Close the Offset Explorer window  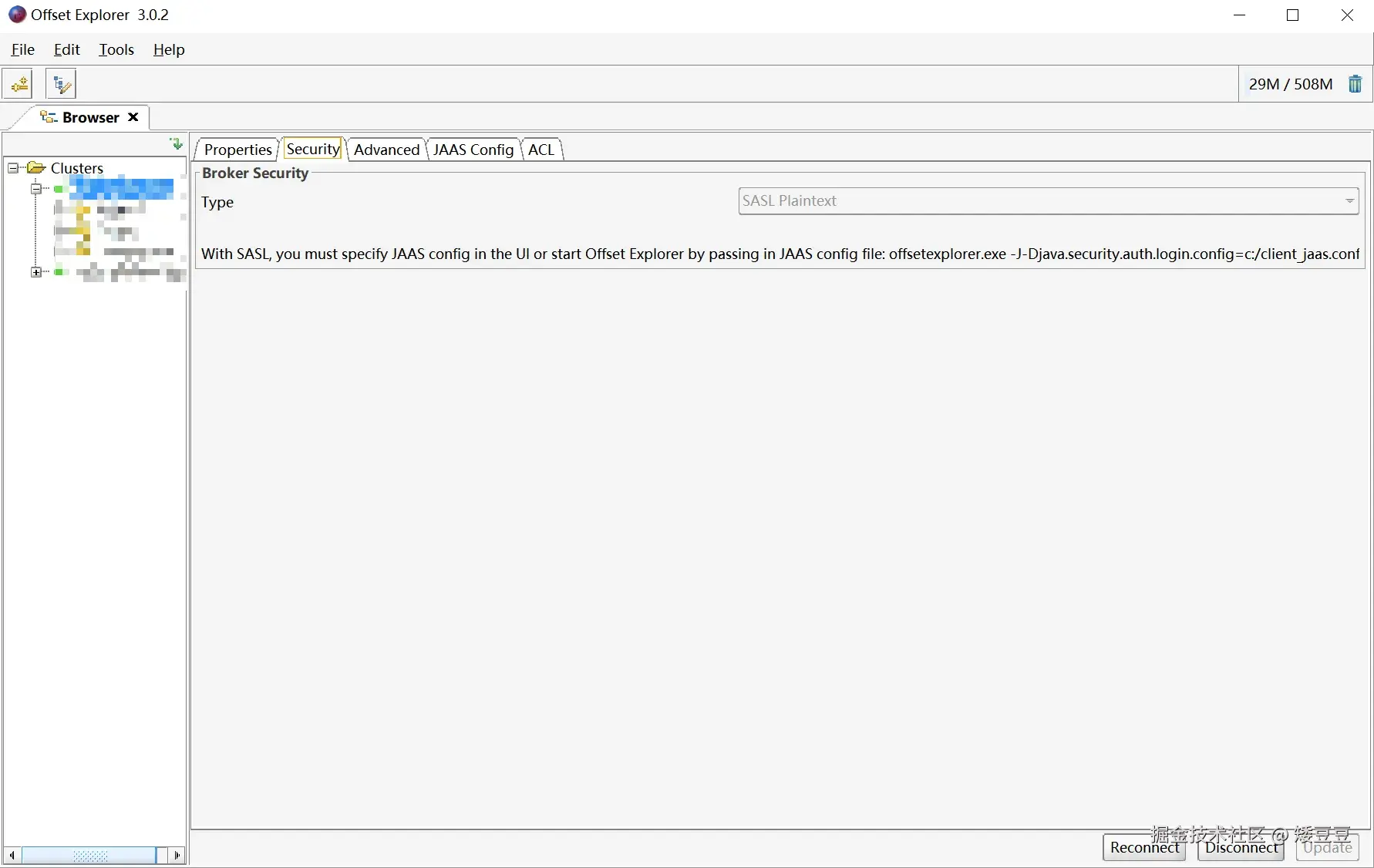click(x=1347, y=15)
